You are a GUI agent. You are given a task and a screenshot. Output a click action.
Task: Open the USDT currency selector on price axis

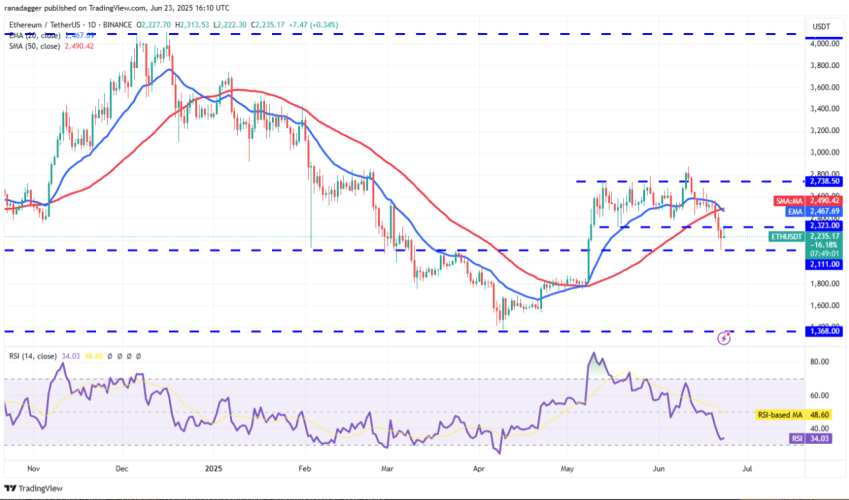click(x=822, y=26)
